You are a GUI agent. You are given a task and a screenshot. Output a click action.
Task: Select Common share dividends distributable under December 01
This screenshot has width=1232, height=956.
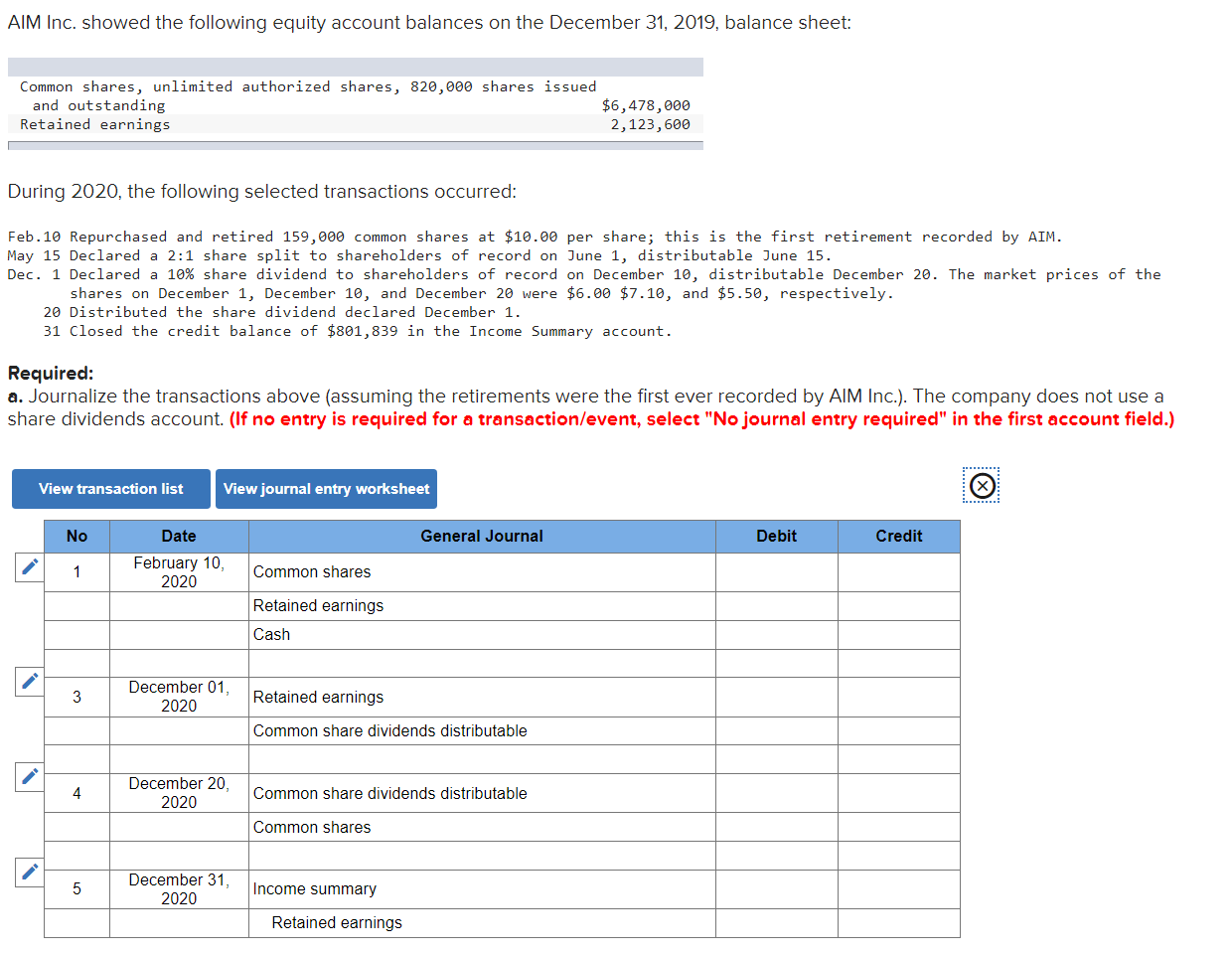click(482, 731)
